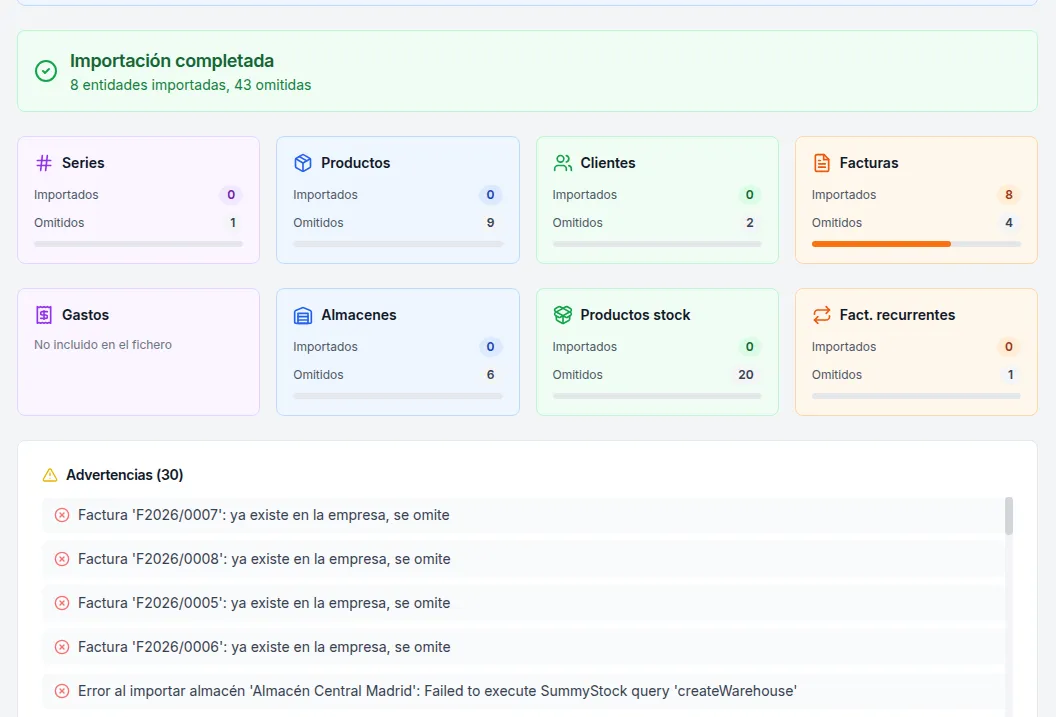Click the Importación completada title
This screenshot has width=1056, height=717.
[x=172, y=61]
